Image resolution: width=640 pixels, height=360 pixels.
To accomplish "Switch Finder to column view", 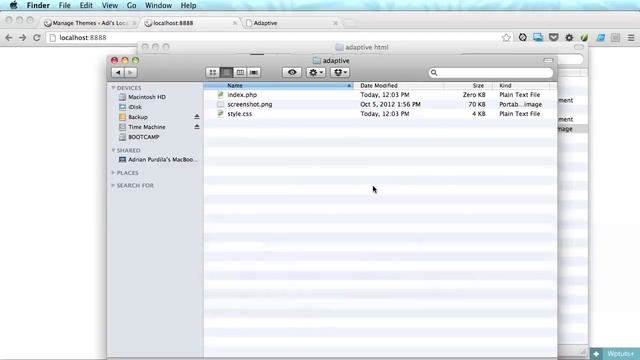I will (240, 72).
